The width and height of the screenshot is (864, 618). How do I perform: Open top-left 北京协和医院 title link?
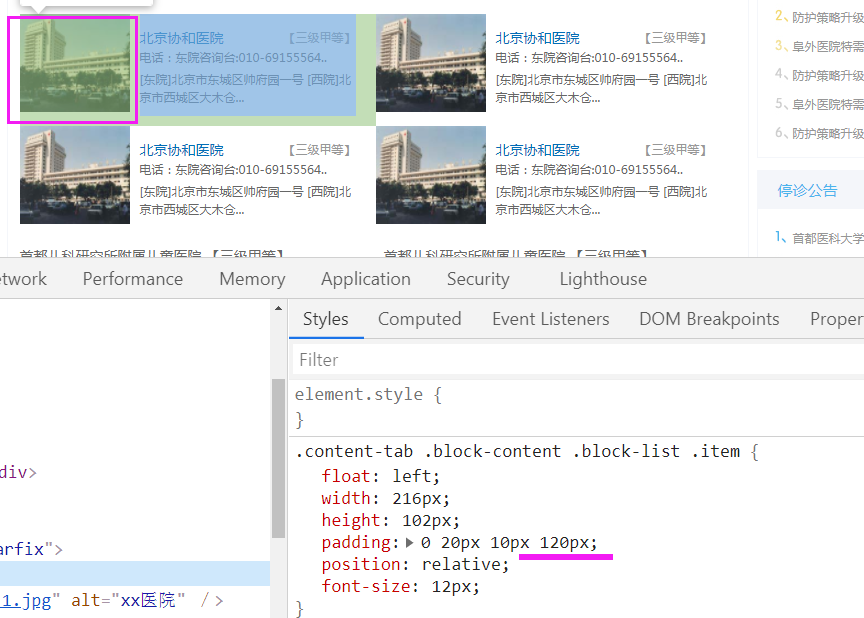click(182, 38)
